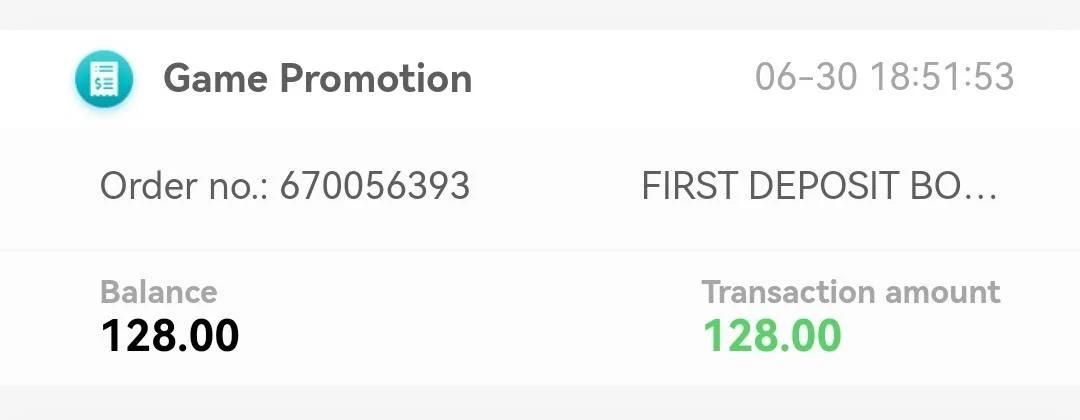Open the Game Promotion transaction title
Viewport: 1080px width, 420px height.
318,78
